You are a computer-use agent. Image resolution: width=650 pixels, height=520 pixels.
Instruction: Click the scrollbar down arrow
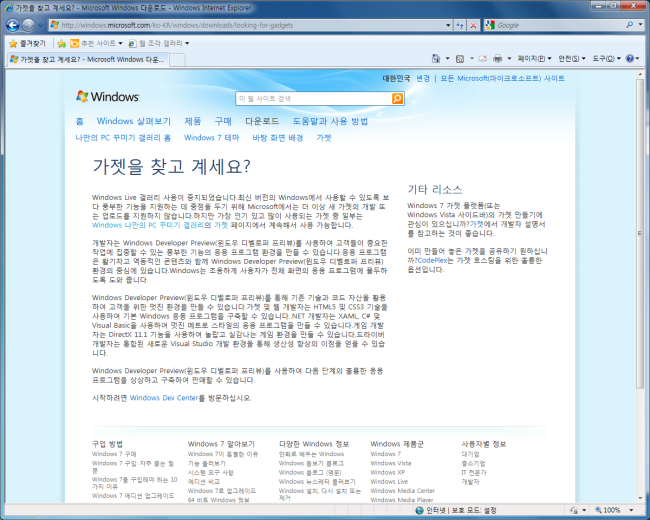click(x=640, y=498)
